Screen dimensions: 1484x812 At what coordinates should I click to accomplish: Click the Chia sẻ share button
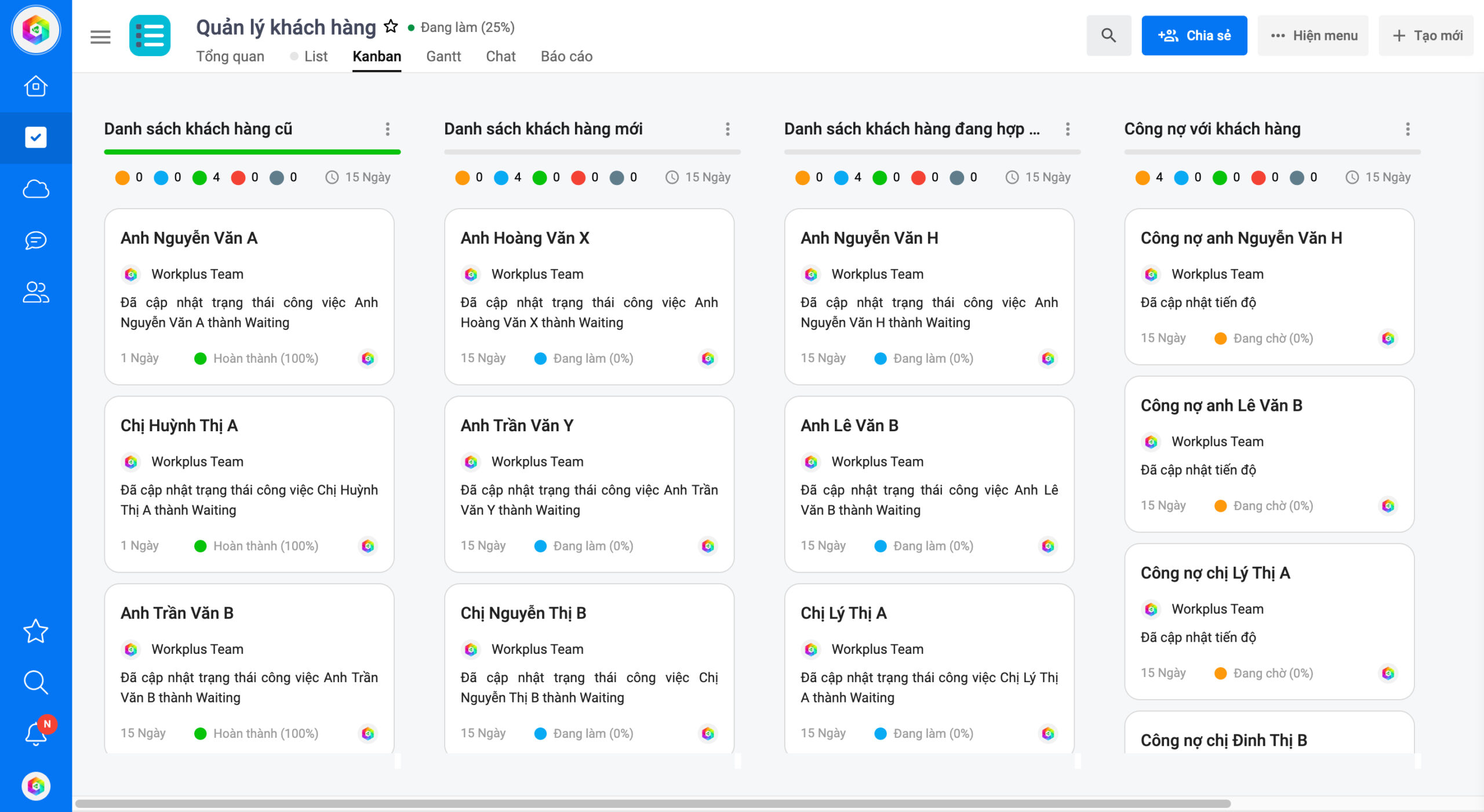[x=1194, y=35]
